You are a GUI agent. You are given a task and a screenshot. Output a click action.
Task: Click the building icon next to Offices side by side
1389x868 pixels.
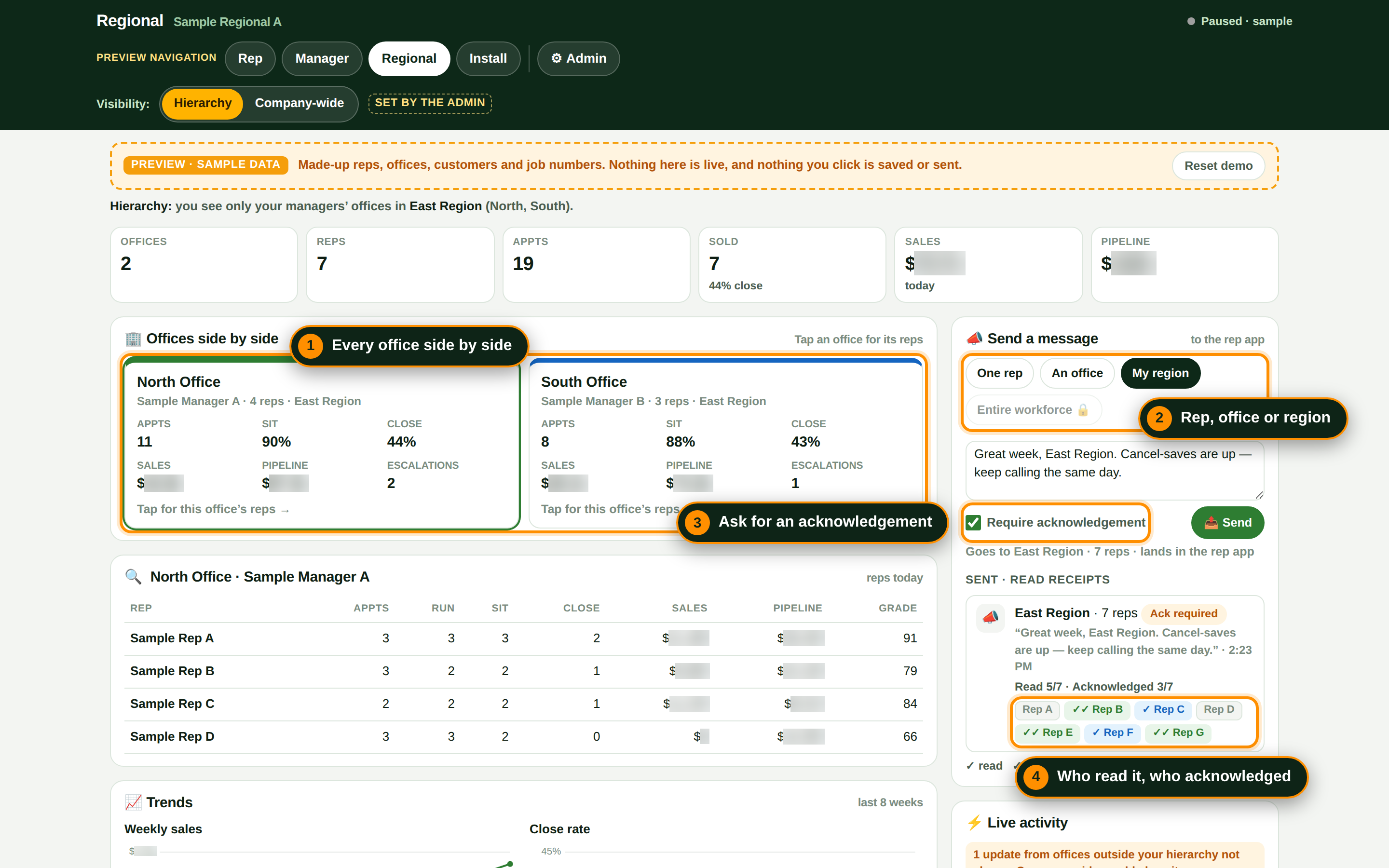pyautogui.click(x=133, y=339)
